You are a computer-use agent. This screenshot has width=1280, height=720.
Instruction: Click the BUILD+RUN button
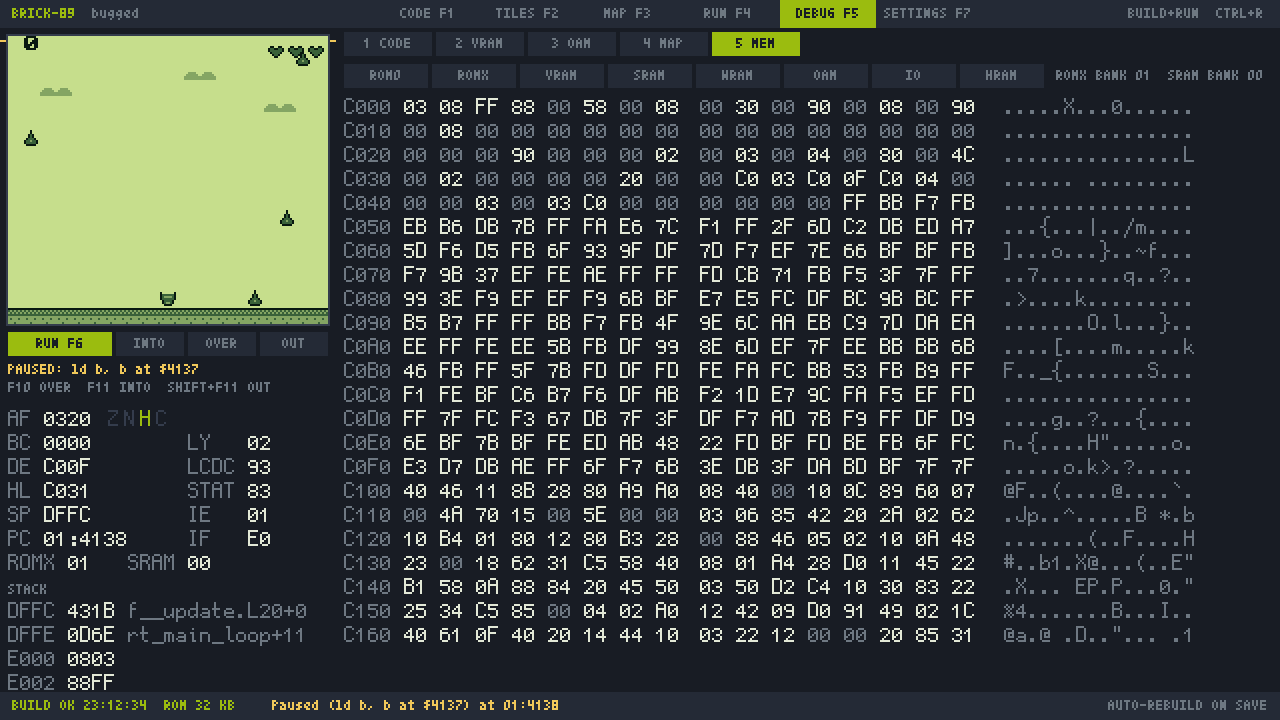pyautogui.click(x=1162, y=13)
